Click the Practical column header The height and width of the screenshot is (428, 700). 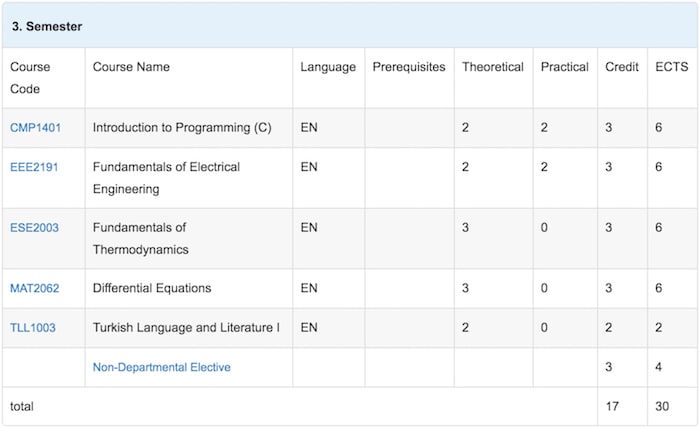pyautogui.click(x=565, y=67)
